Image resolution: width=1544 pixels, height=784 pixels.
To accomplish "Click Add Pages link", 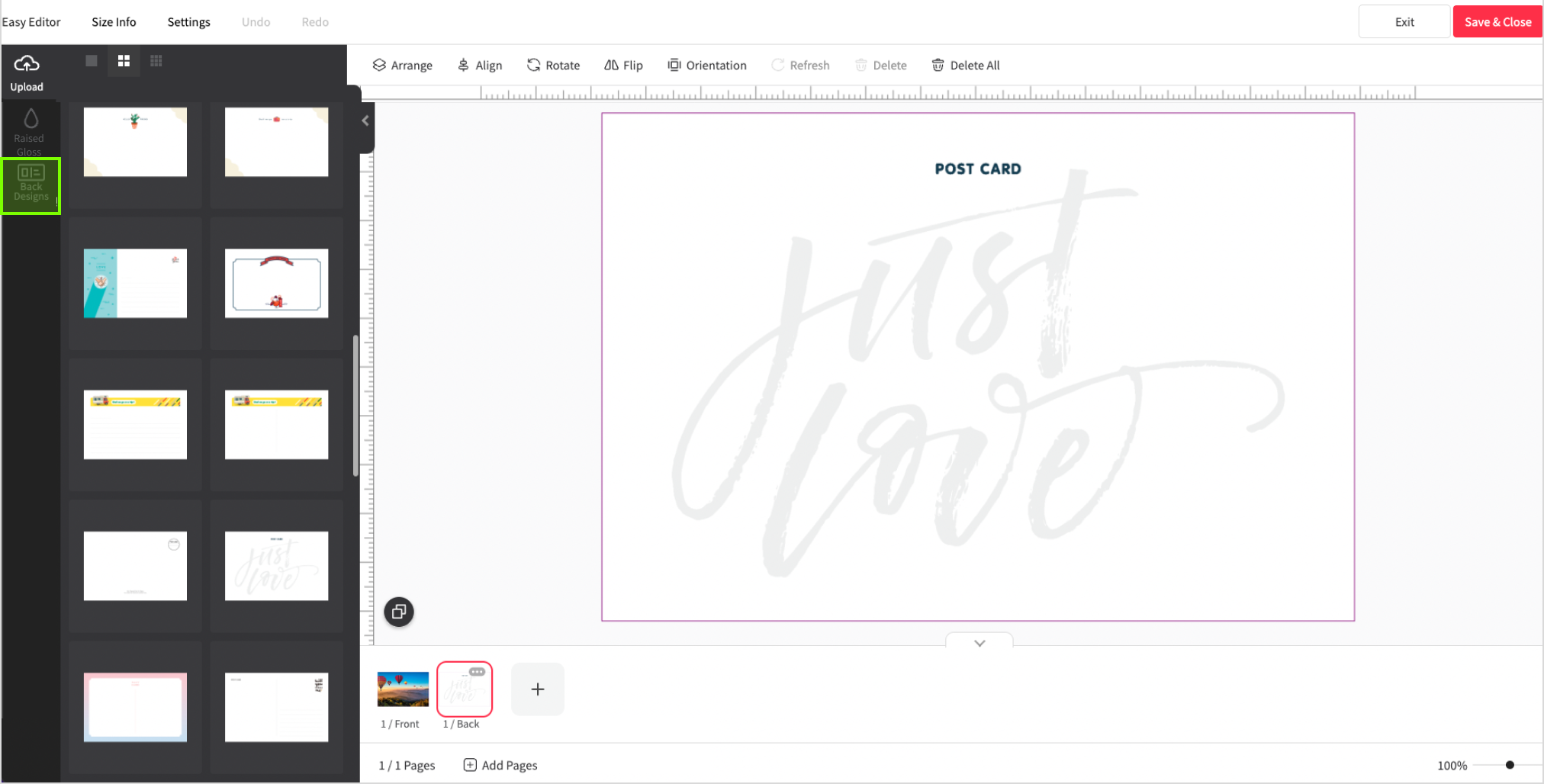I will tap(500, 765).
